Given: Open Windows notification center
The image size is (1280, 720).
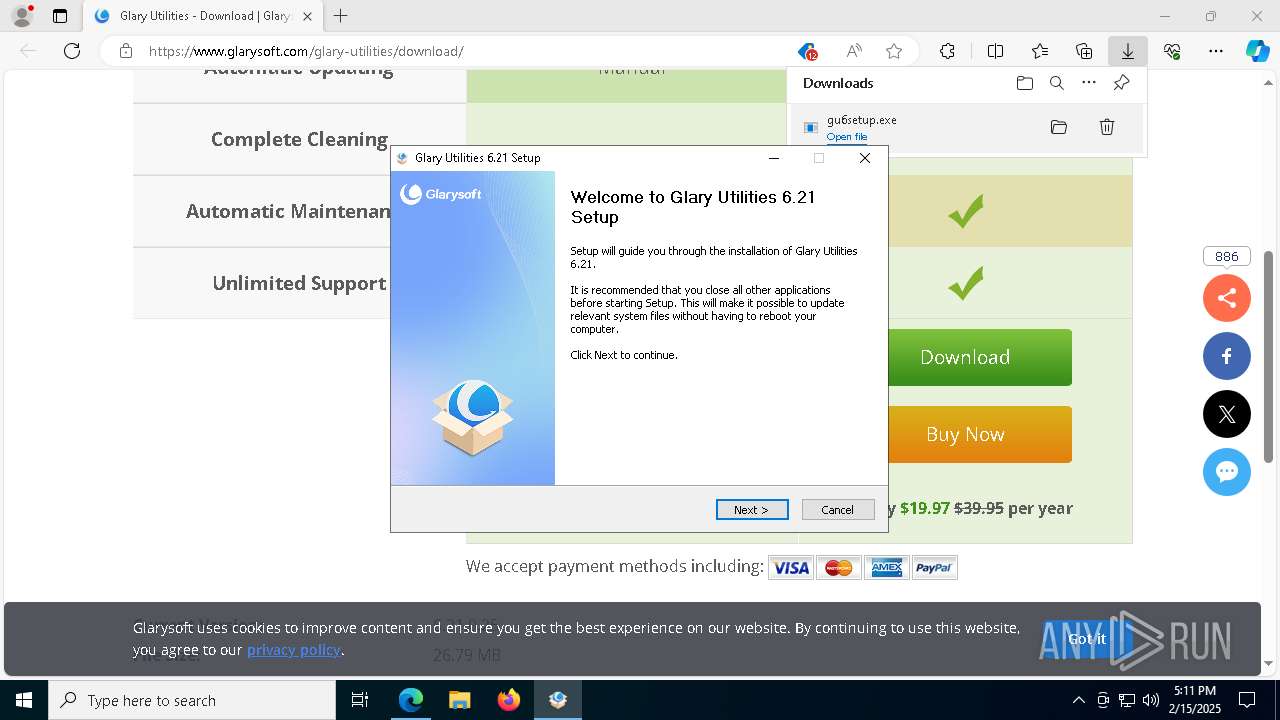Looking at the screenshot, I should coord(1248,700).
